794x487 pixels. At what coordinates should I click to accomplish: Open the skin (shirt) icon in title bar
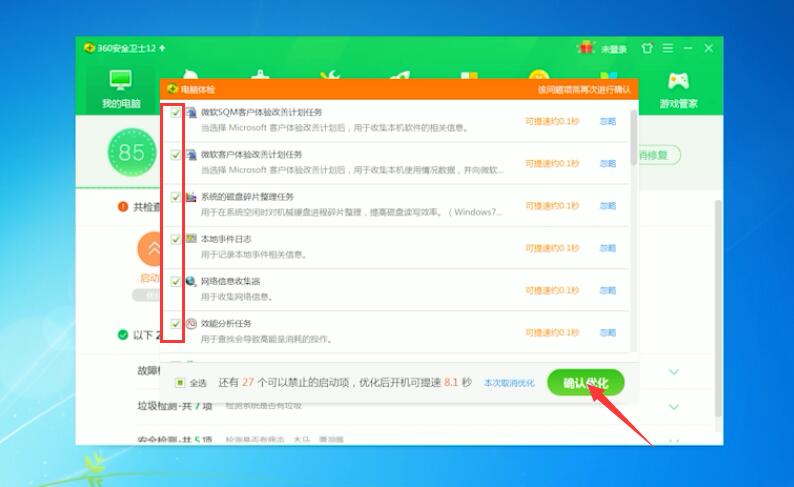pyautogui.click(x=647, y=48)
